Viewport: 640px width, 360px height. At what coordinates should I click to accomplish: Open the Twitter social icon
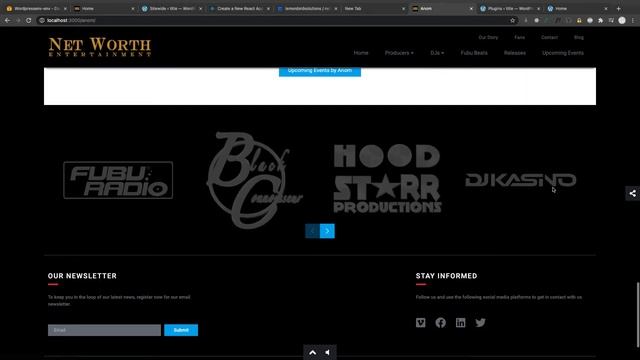coord(480,322)
